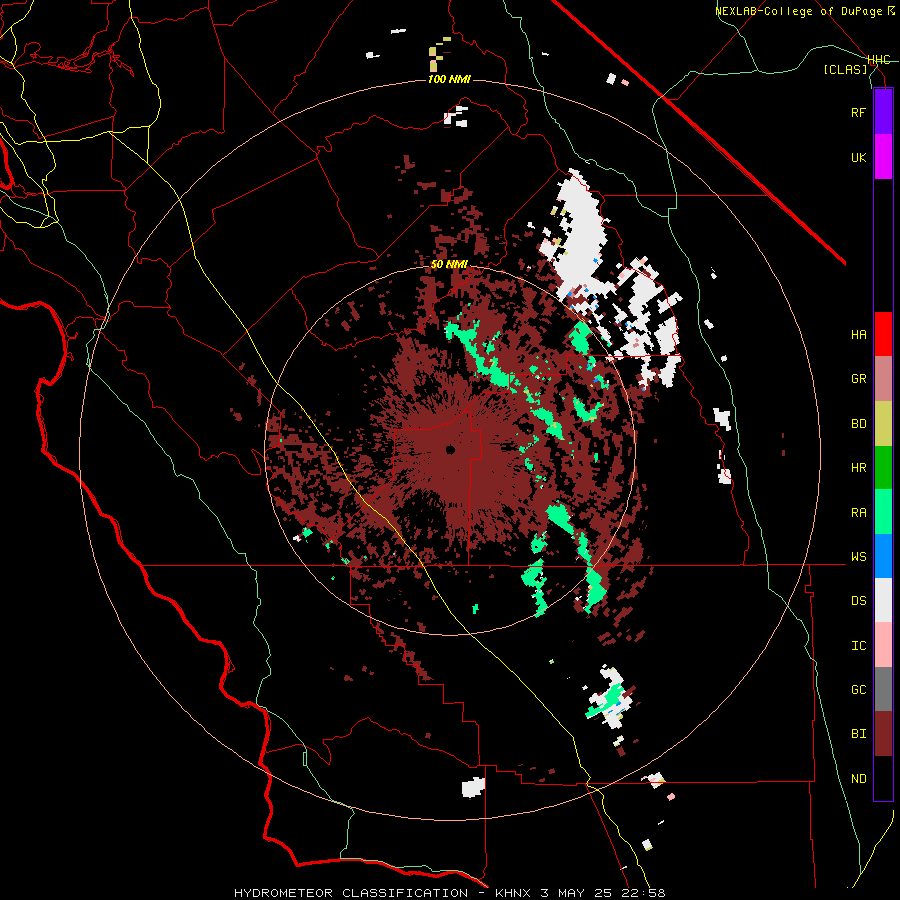Click the BI legend label
The width and height of the screenshot is (900, 900).
[858, 734]
